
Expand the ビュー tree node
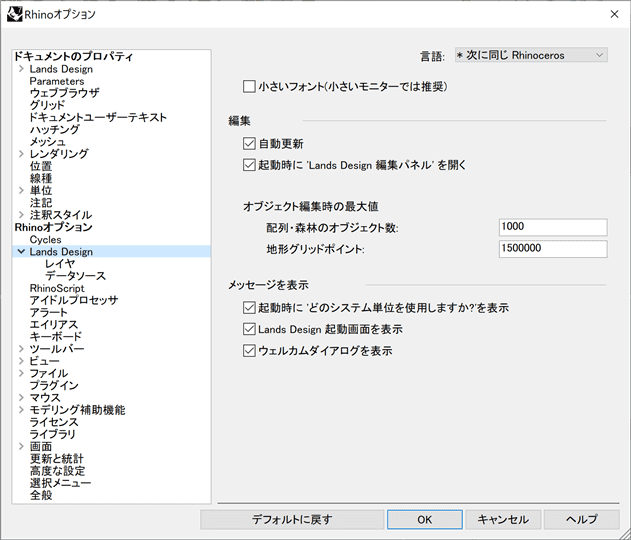point(21,361)
